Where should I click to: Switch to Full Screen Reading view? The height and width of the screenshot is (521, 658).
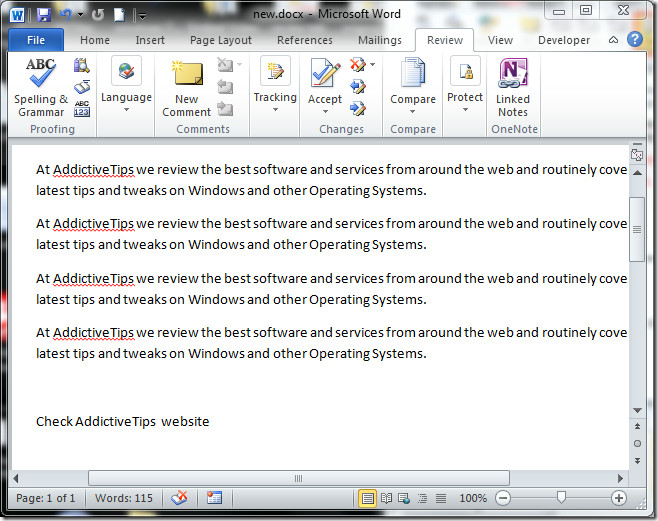[386, 498]
